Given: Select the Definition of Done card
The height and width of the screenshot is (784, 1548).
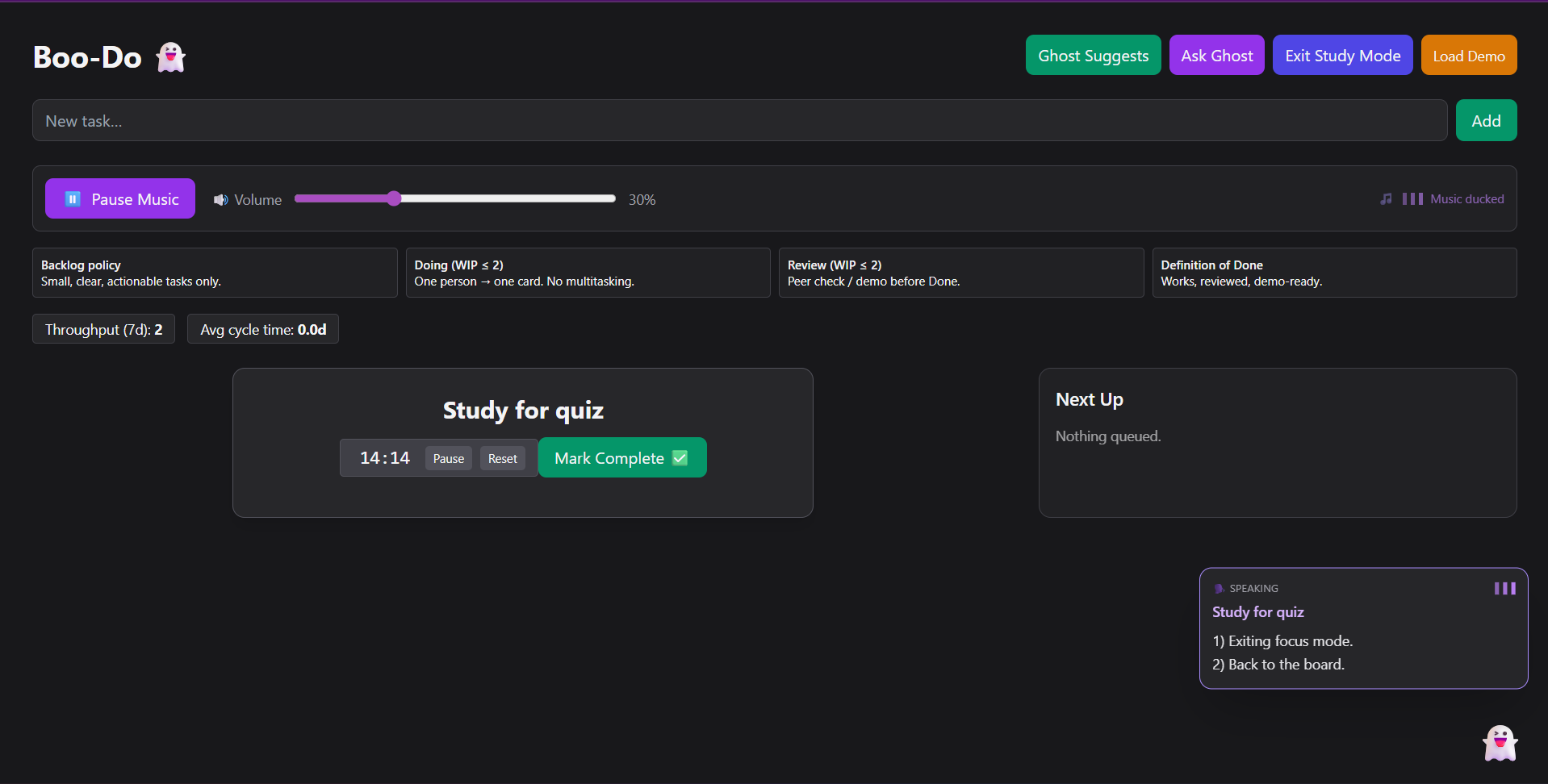Looking at the screenshot, I should coord(1334,273).
